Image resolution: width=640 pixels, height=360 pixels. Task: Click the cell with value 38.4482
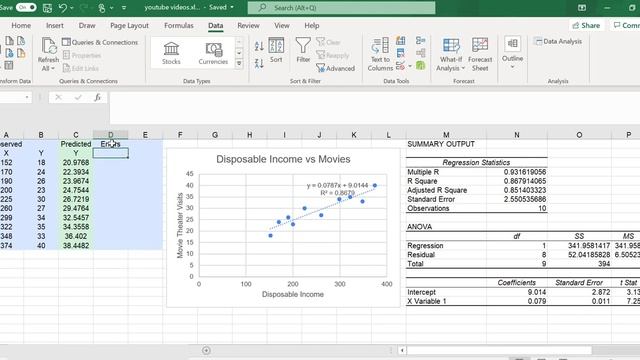click(x=76, y=246)
